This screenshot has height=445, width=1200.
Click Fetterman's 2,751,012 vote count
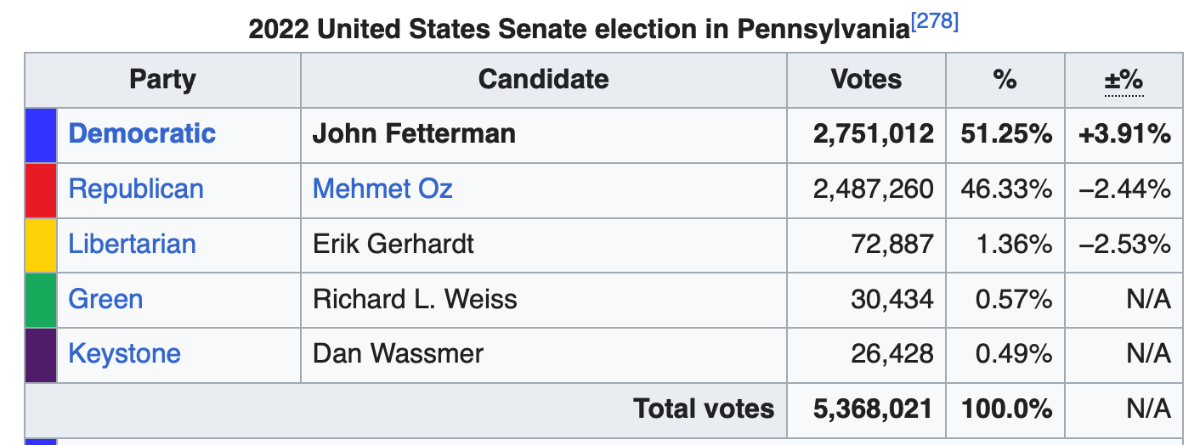[x=873, y=134]
